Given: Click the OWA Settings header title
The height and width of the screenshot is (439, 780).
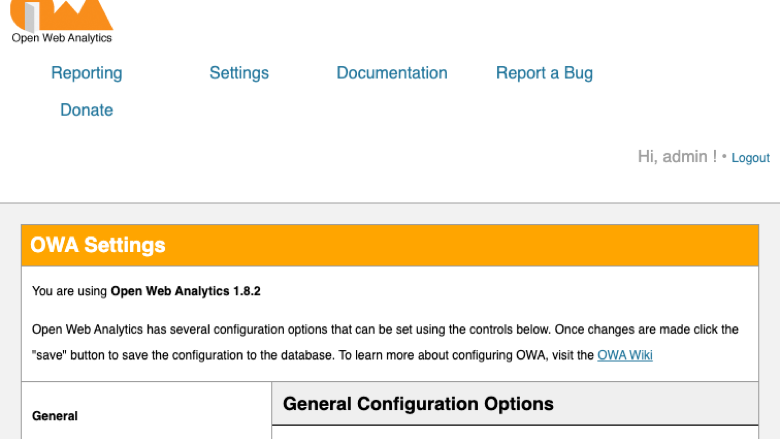Looking at the screenshot, I should point(98,245).
